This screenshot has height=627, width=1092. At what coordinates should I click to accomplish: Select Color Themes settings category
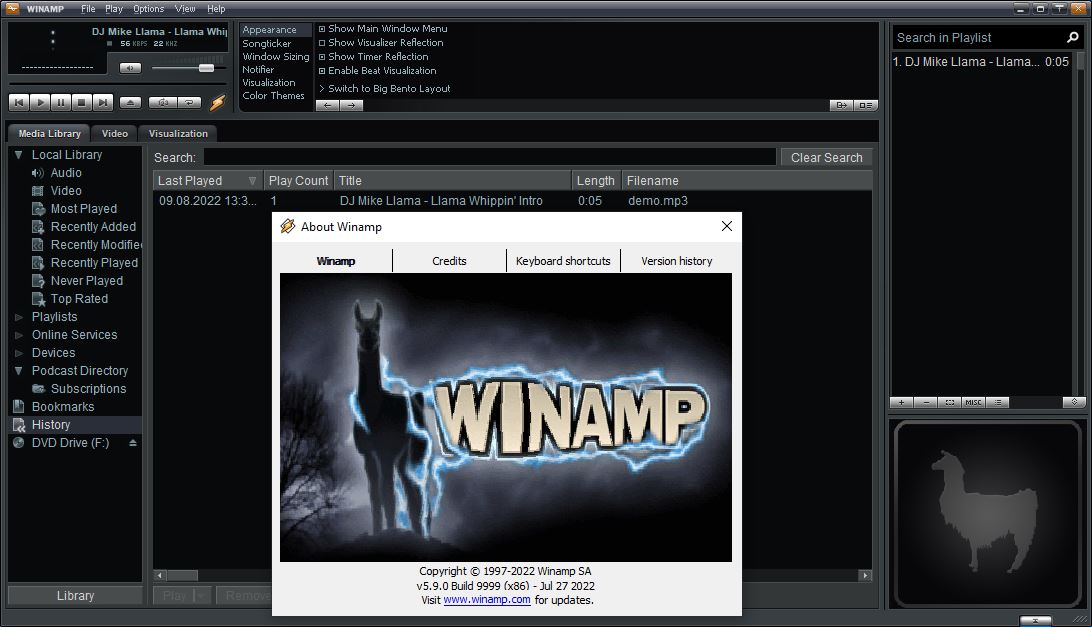point(273,95)
